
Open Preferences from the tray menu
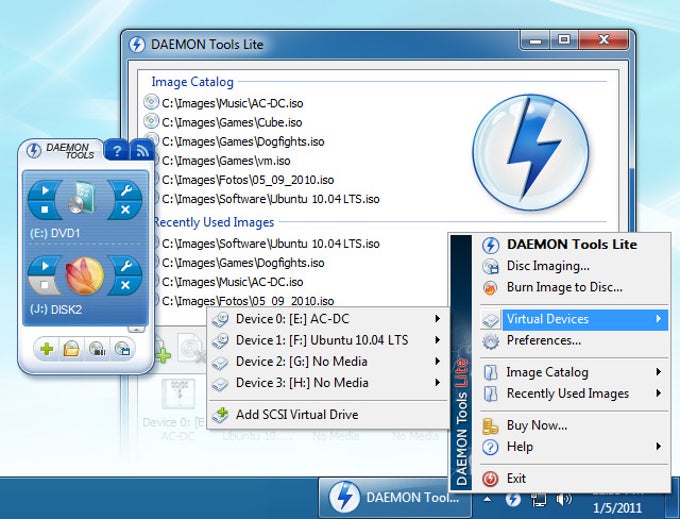(x=543, y=340)
